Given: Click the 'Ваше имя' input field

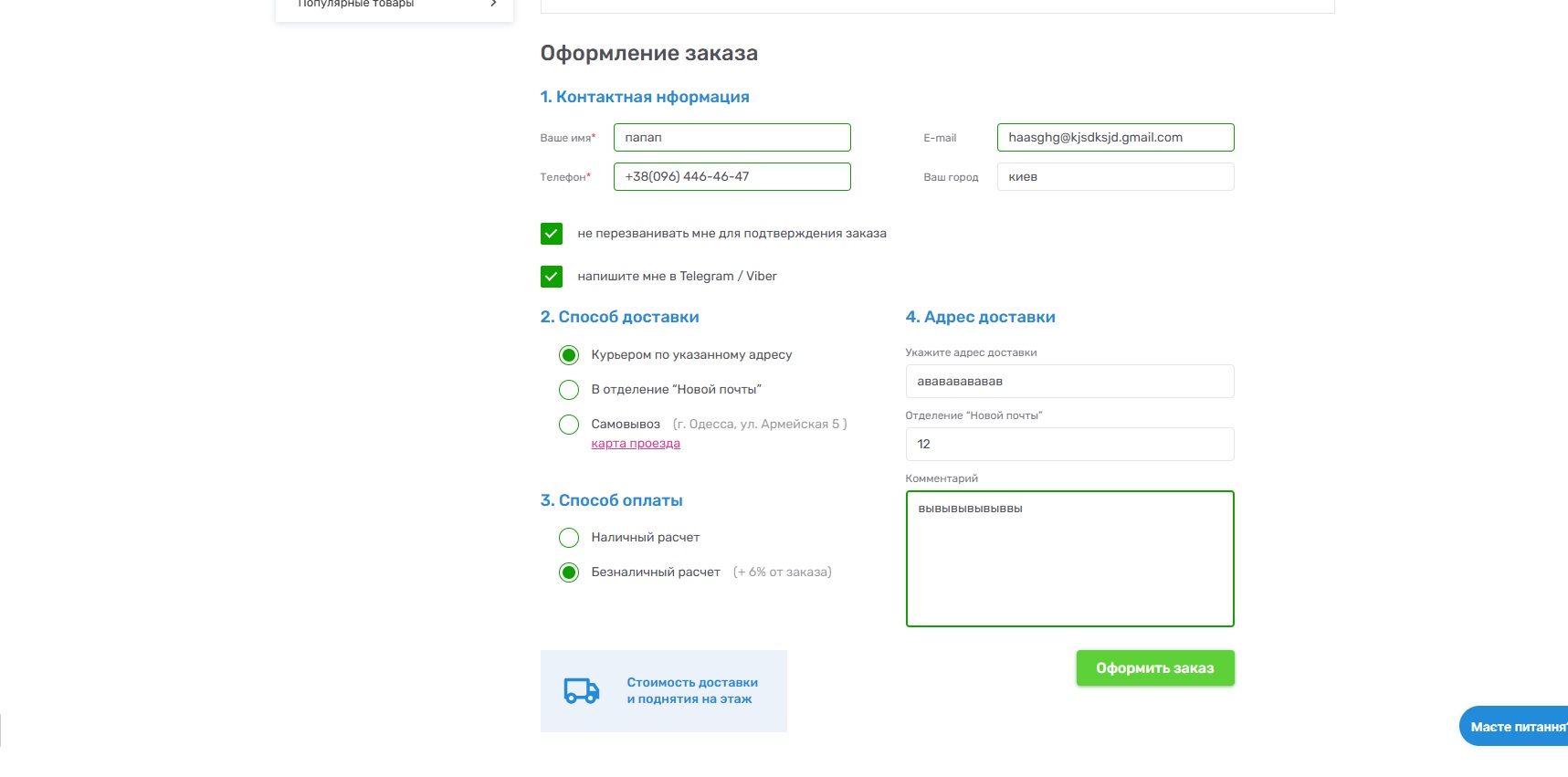Looking at the screenshot, I should [731, 138].
